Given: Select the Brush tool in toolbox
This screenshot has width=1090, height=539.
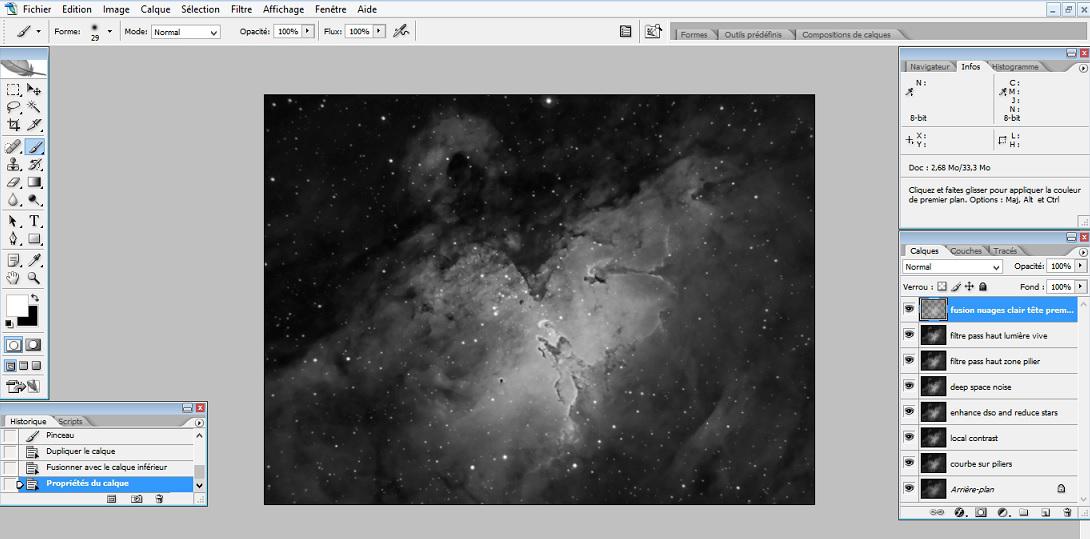Looking at the screenshot, I should coord(34,147).
